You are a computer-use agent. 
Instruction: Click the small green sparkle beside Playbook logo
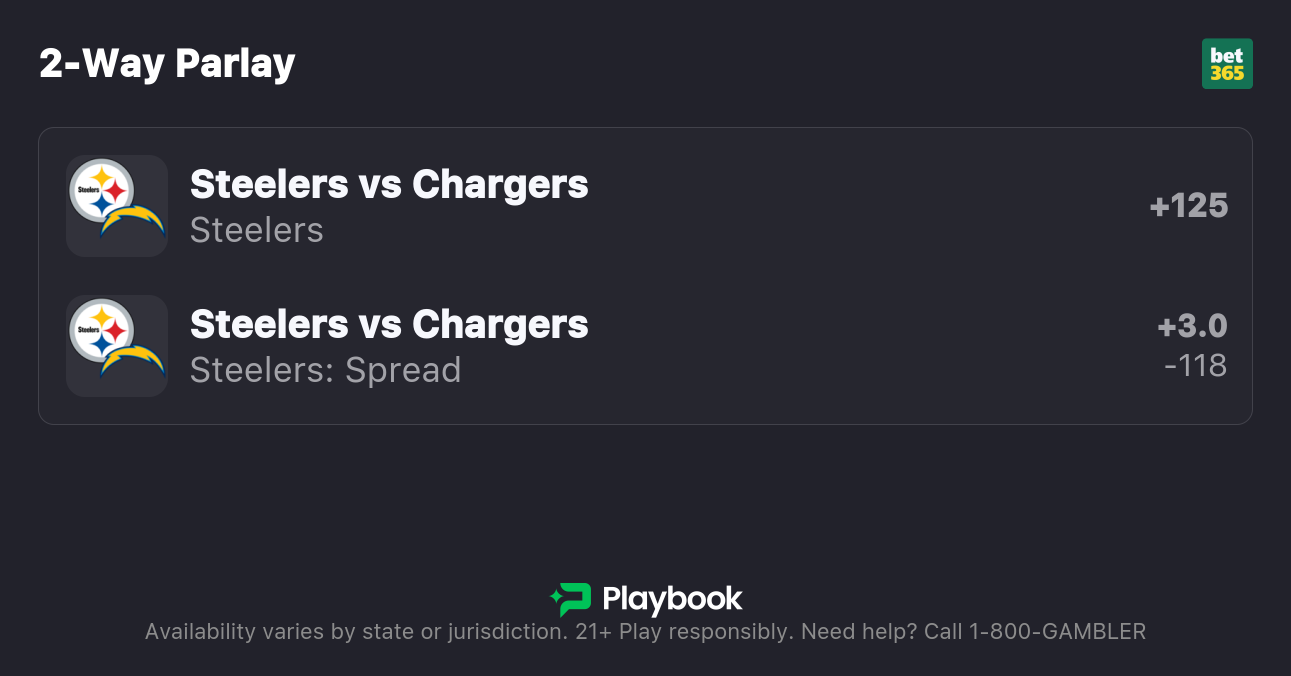coord(555,600)
